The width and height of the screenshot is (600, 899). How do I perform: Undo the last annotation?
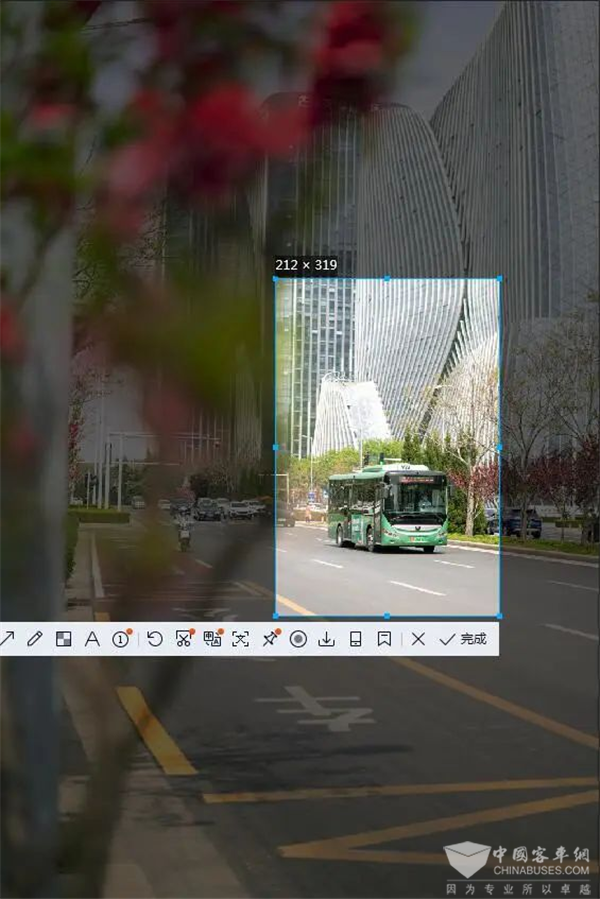(x=155, y=639)
